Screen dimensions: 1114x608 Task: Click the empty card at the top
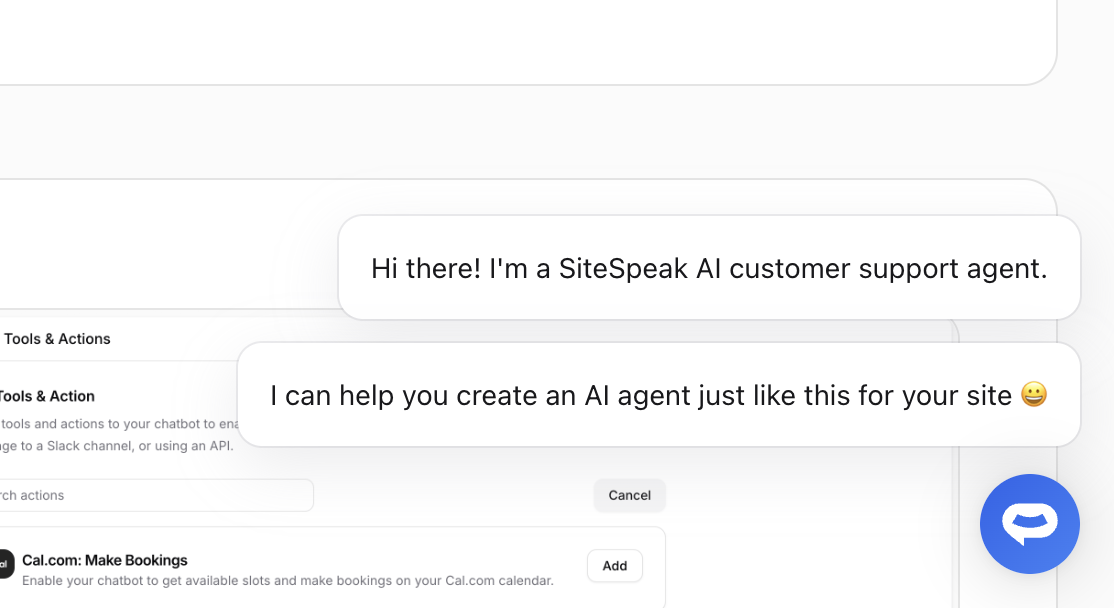click(500, 40)
